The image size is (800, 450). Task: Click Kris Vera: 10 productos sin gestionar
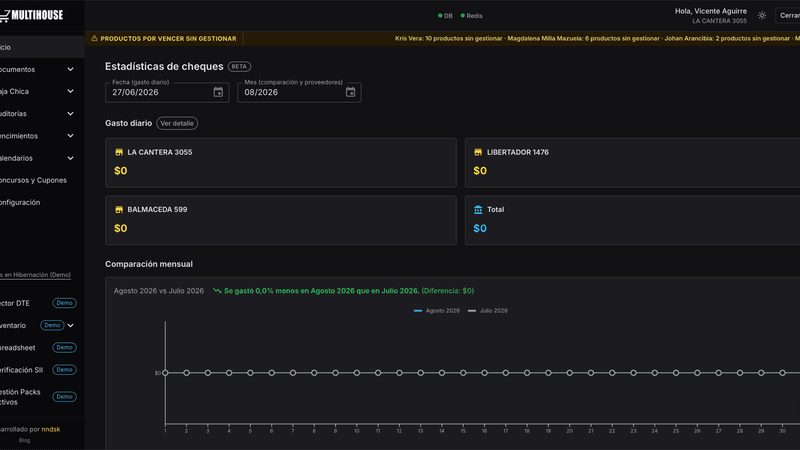point(448,39)
